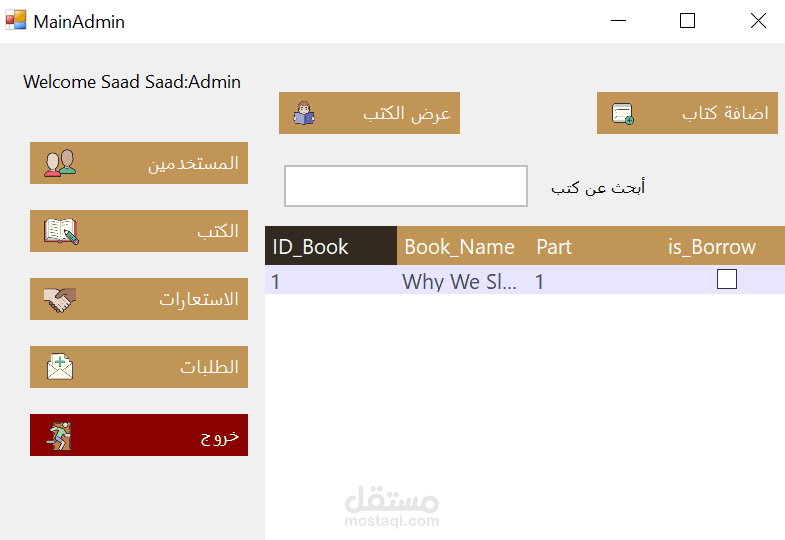The height and width of the screenshot is (540, 785).
Task: Click the handshake icon on الاستعارات button
Action: 59,299
